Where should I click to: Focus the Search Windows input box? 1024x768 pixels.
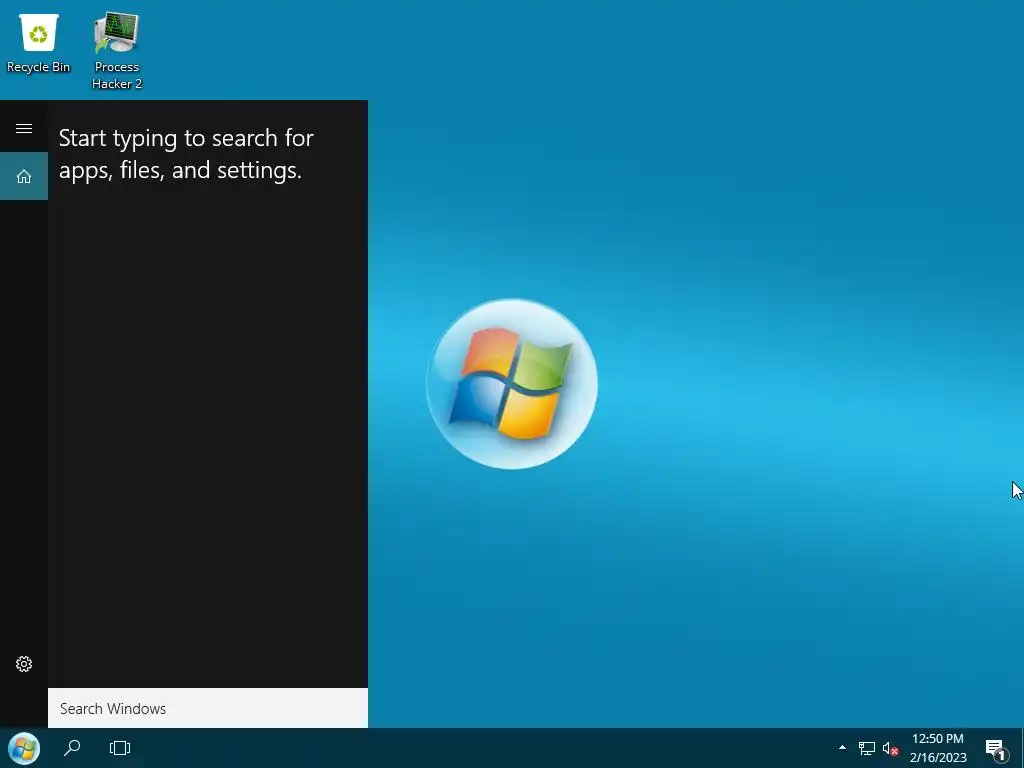[x=208, y=708]
